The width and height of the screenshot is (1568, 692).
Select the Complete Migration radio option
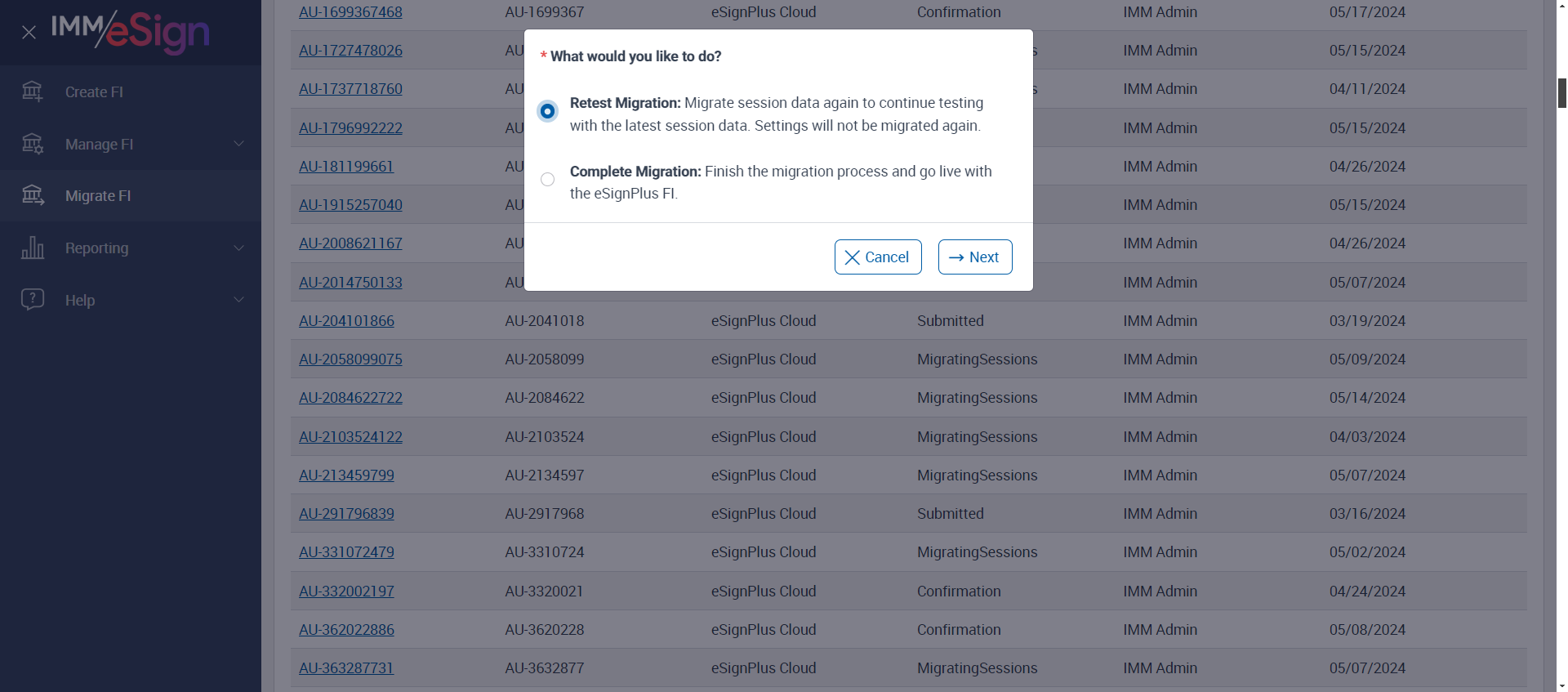point(547,180)
